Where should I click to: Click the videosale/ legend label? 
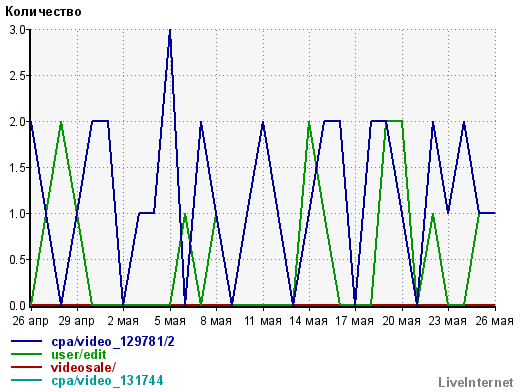[83, 367]
